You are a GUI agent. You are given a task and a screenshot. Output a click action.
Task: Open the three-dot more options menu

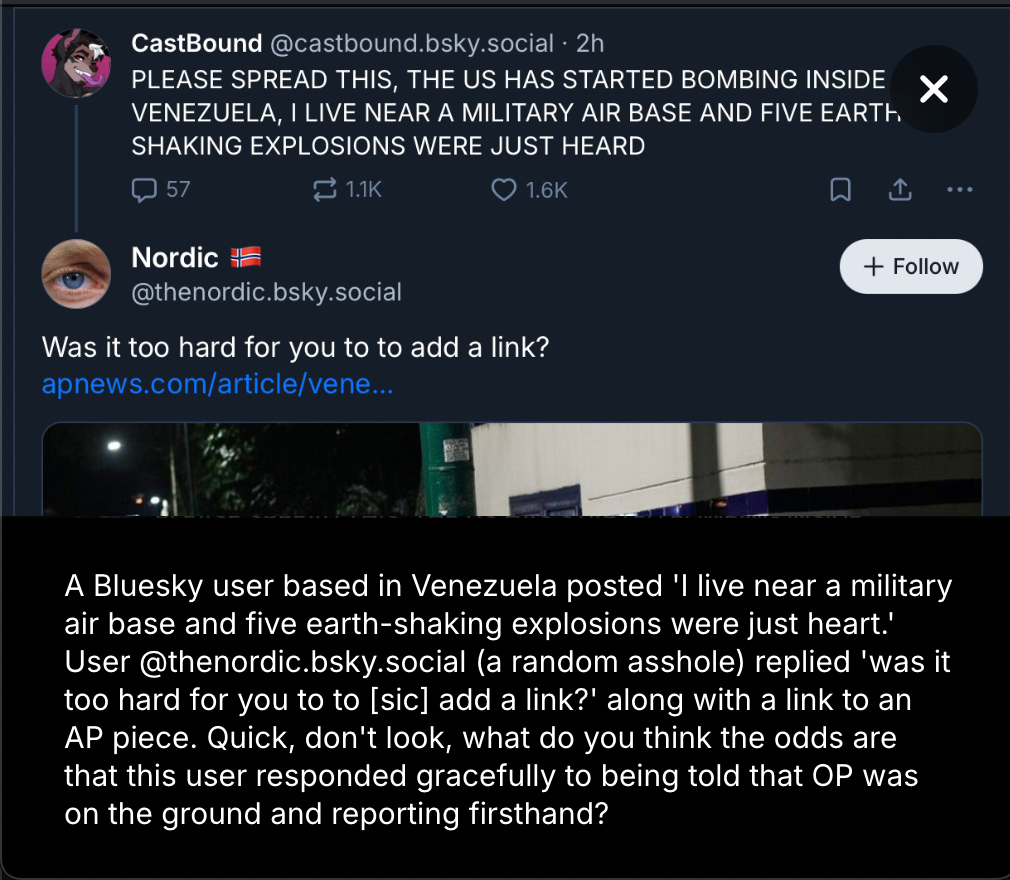pos(959,189)
